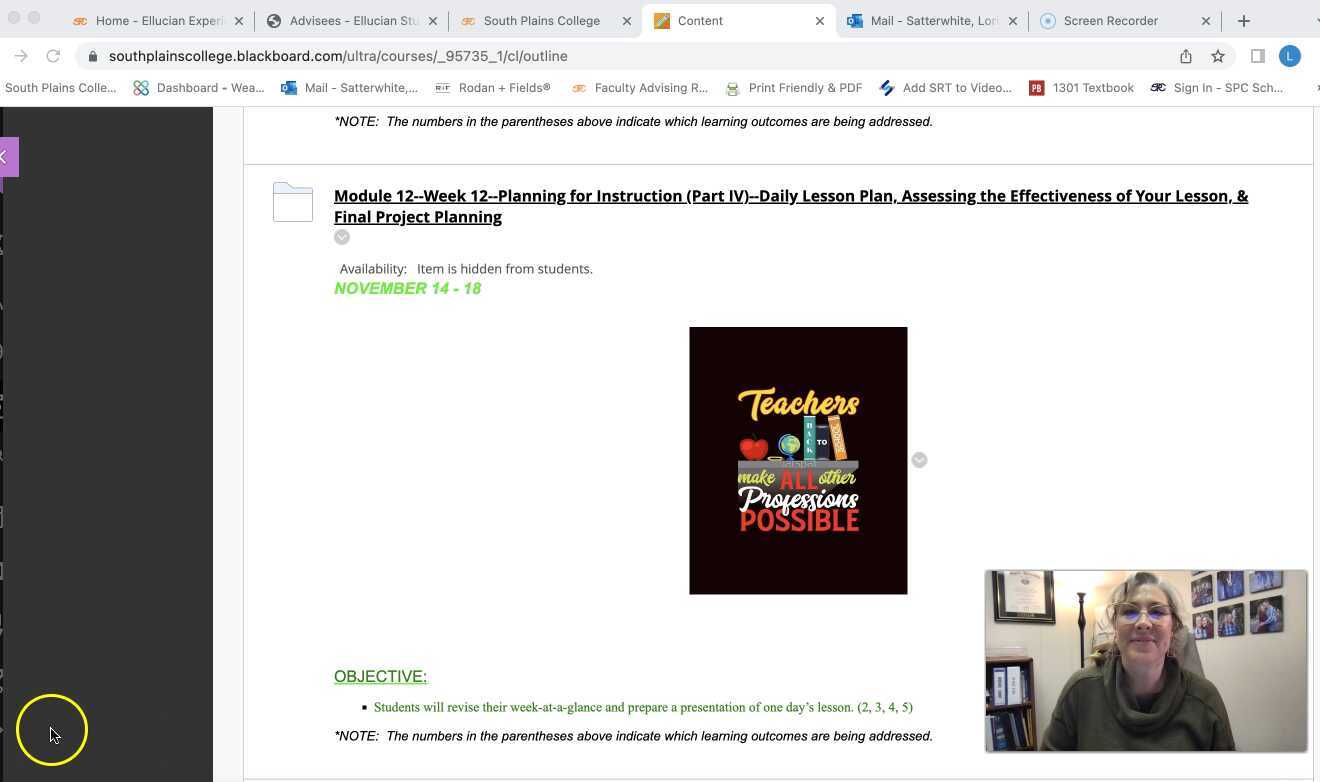Switch to the Advisees Ellucian tab
Image resolution: width=1320 pixels, height=782 pixels.
[x=352, y=20]
